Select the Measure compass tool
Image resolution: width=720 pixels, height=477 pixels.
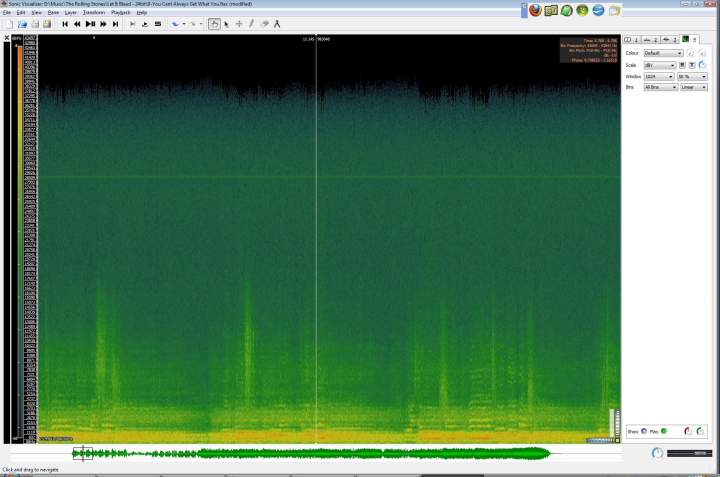(277, 24)
